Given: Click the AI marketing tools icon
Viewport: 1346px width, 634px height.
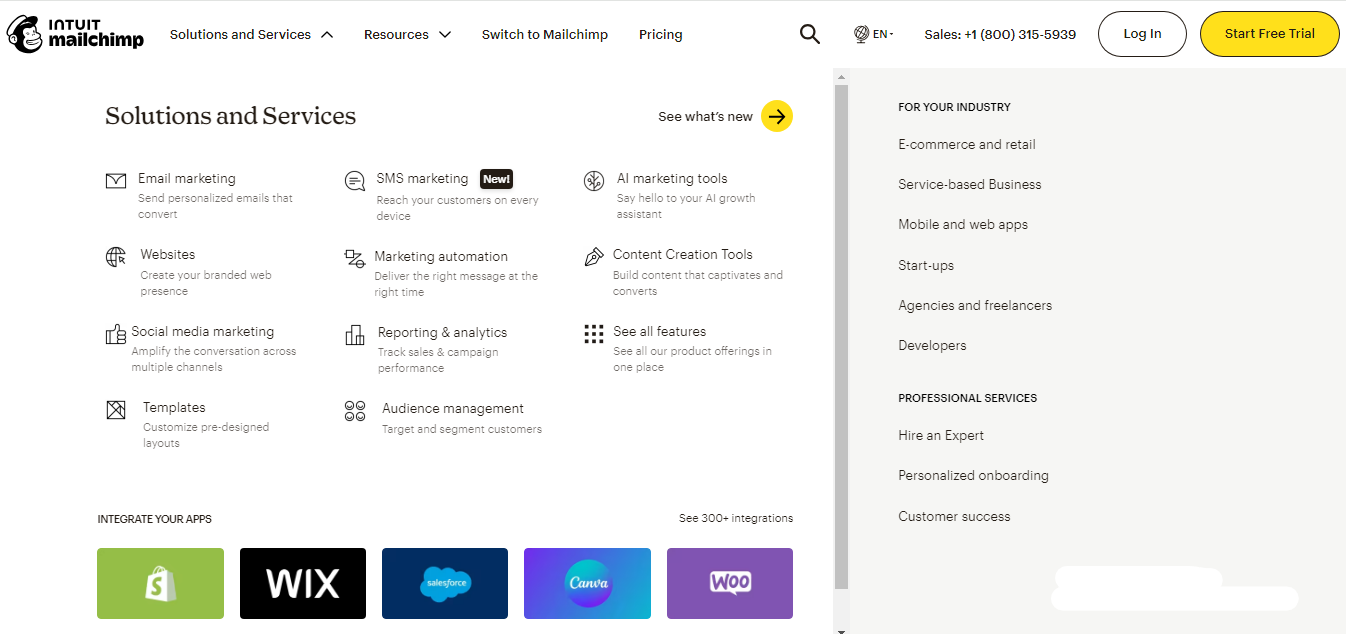Looking at the screenshot, I should (x=594, y=181).
